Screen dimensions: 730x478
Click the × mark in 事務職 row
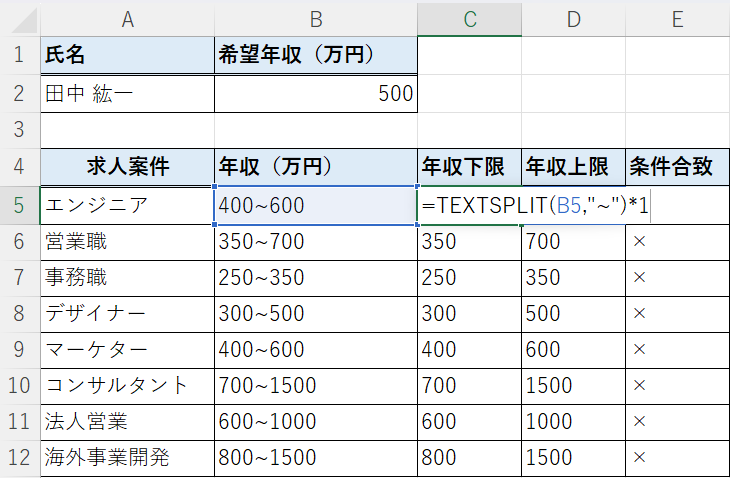click(639, 277)
